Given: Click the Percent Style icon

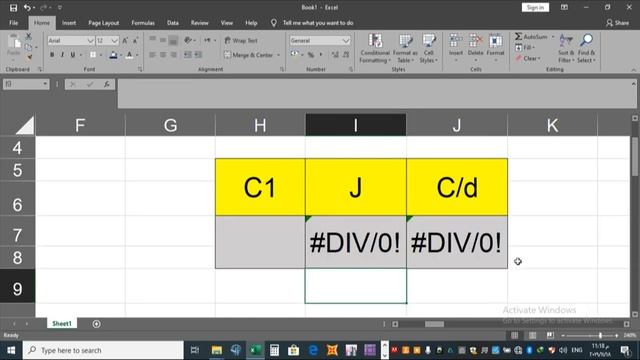Looking at the screenshot, I should pyautogui.click(x=311, y=55).
